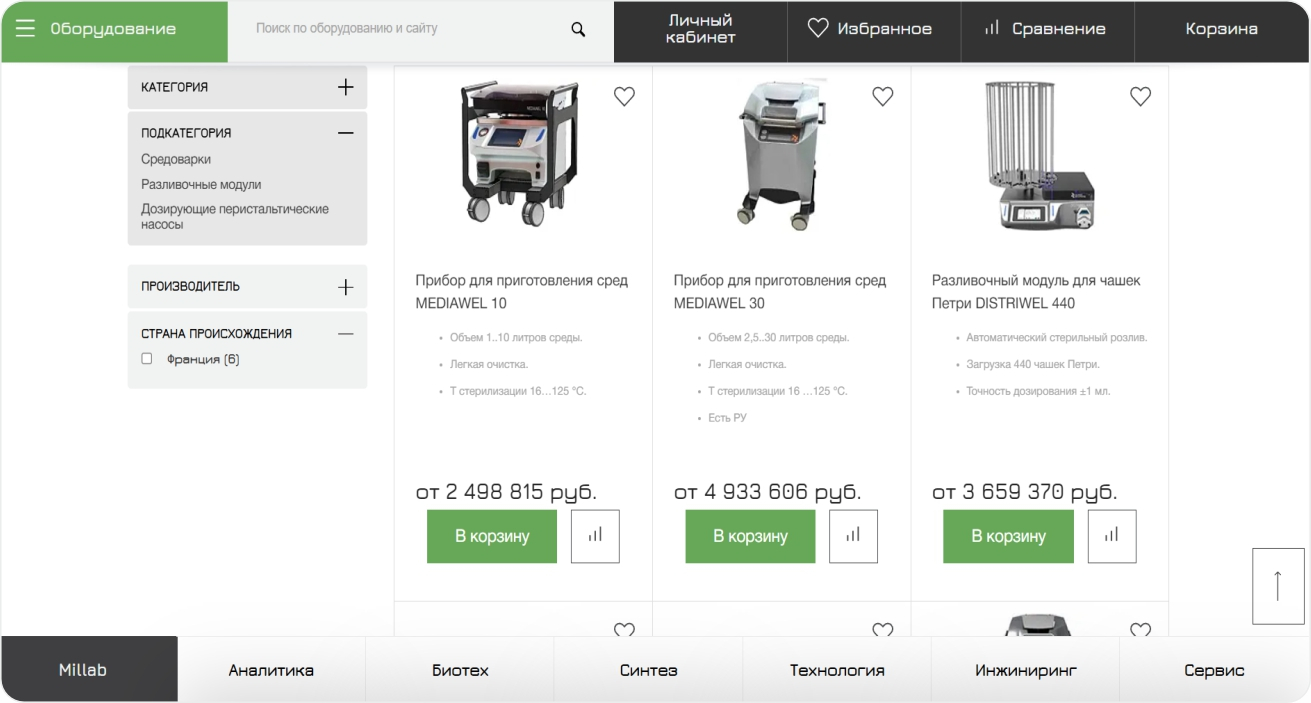
Task: Switch to the Аналитика bottom tab
Action: coord(271,670)
